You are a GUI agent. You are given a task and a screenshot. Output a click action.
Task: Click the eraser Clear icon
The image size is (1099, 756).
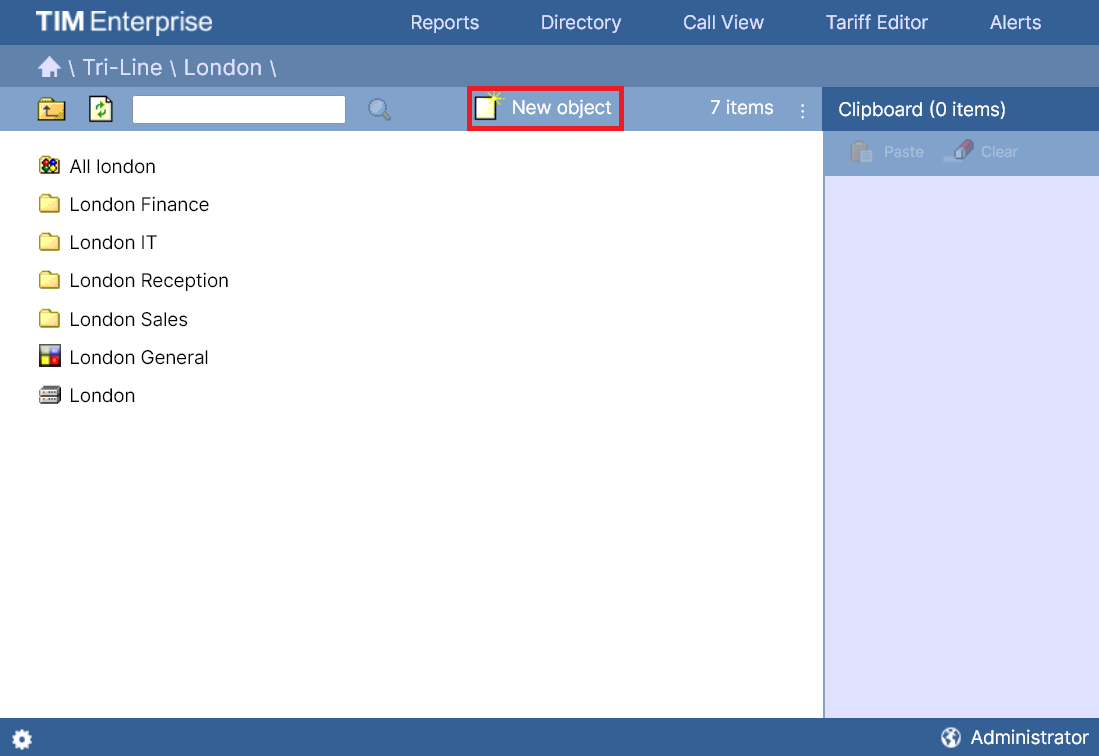click(x=959, y=151)
